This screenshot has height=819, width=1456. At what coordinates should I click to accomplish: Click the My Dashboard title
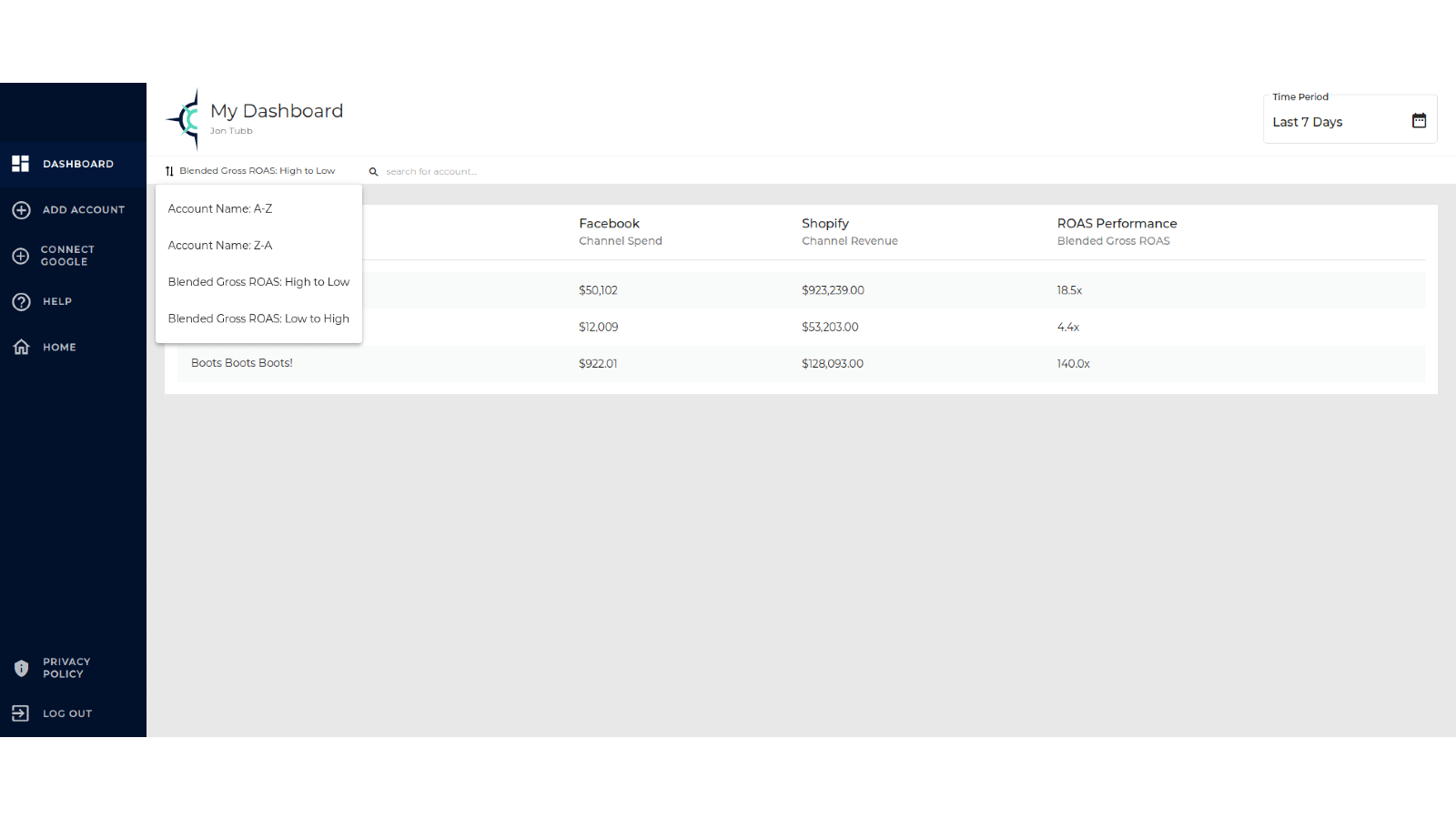[x=277, y=111]
